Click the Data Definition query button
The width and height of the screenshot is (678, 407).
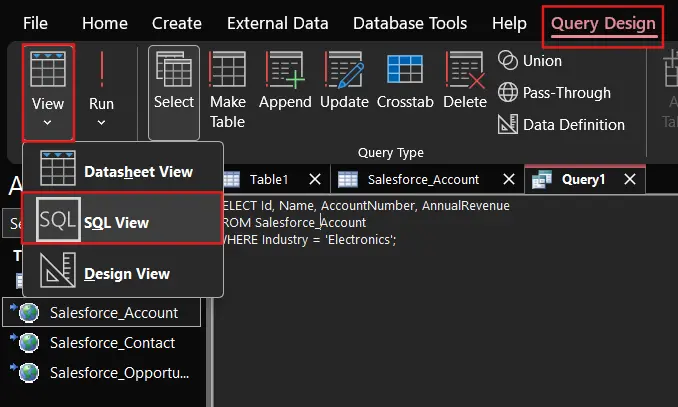(x=561, y=125)
